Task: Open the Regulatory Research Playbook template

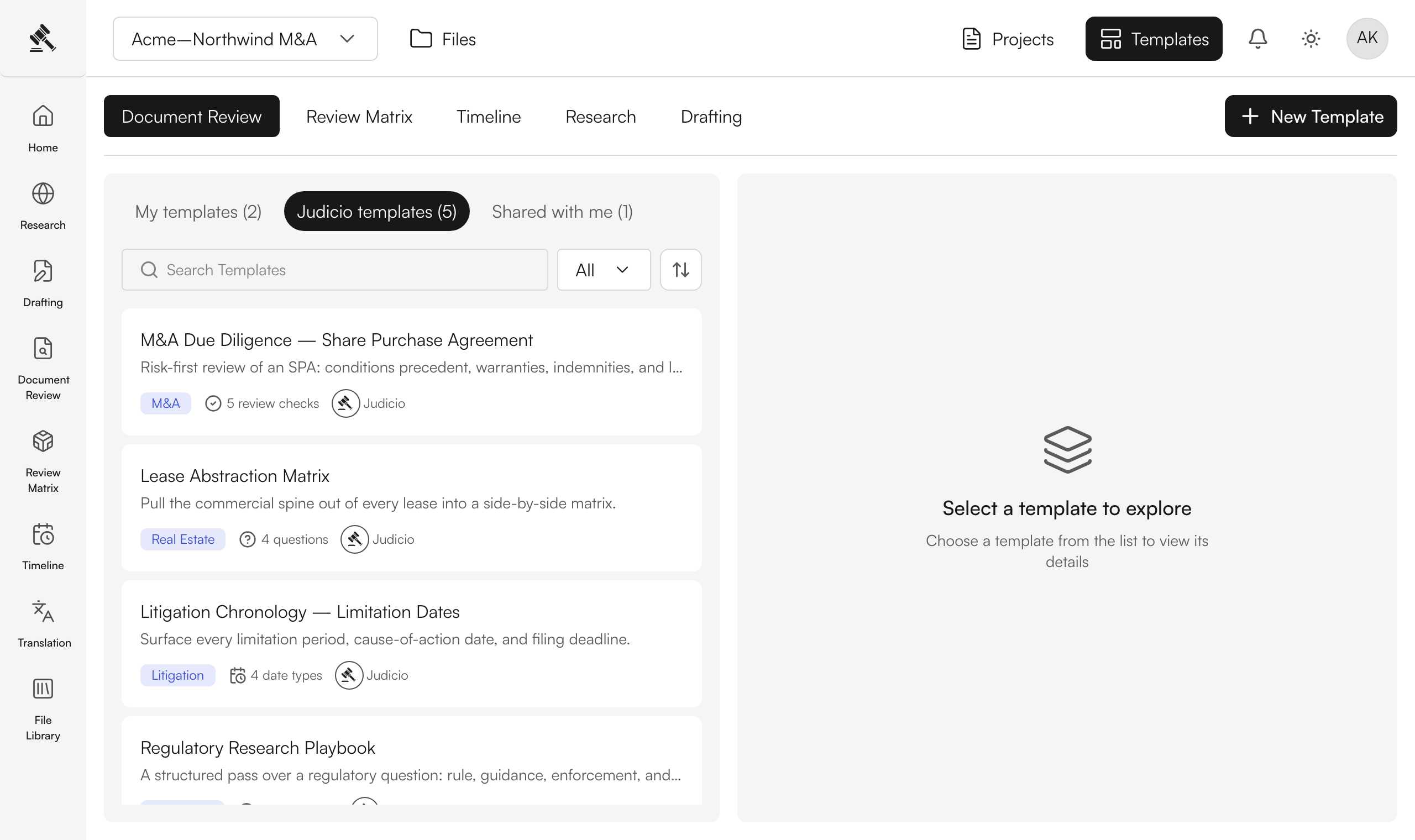Action: 411,760
